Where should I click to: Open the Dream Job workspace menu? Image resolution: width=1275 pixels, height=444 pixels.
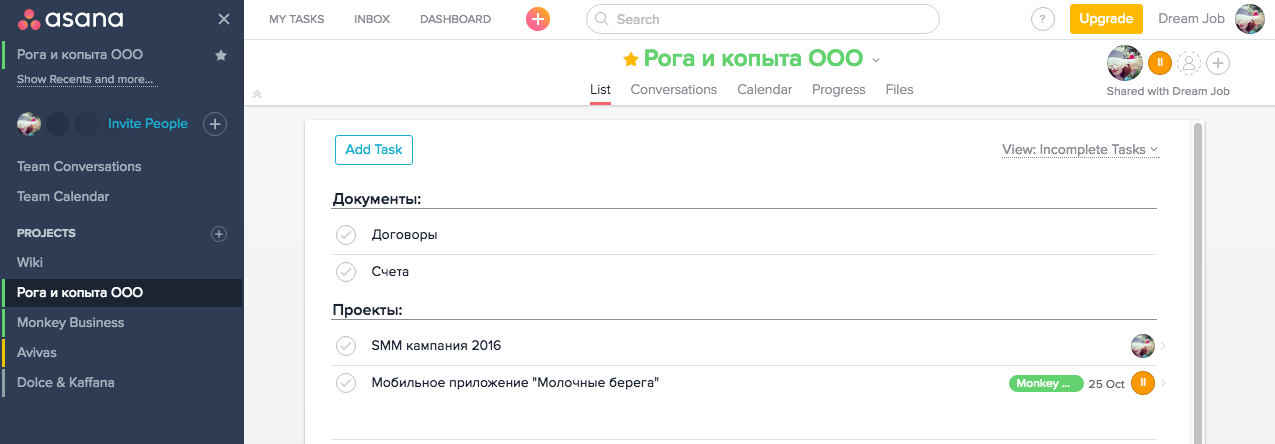point(1193,19)
